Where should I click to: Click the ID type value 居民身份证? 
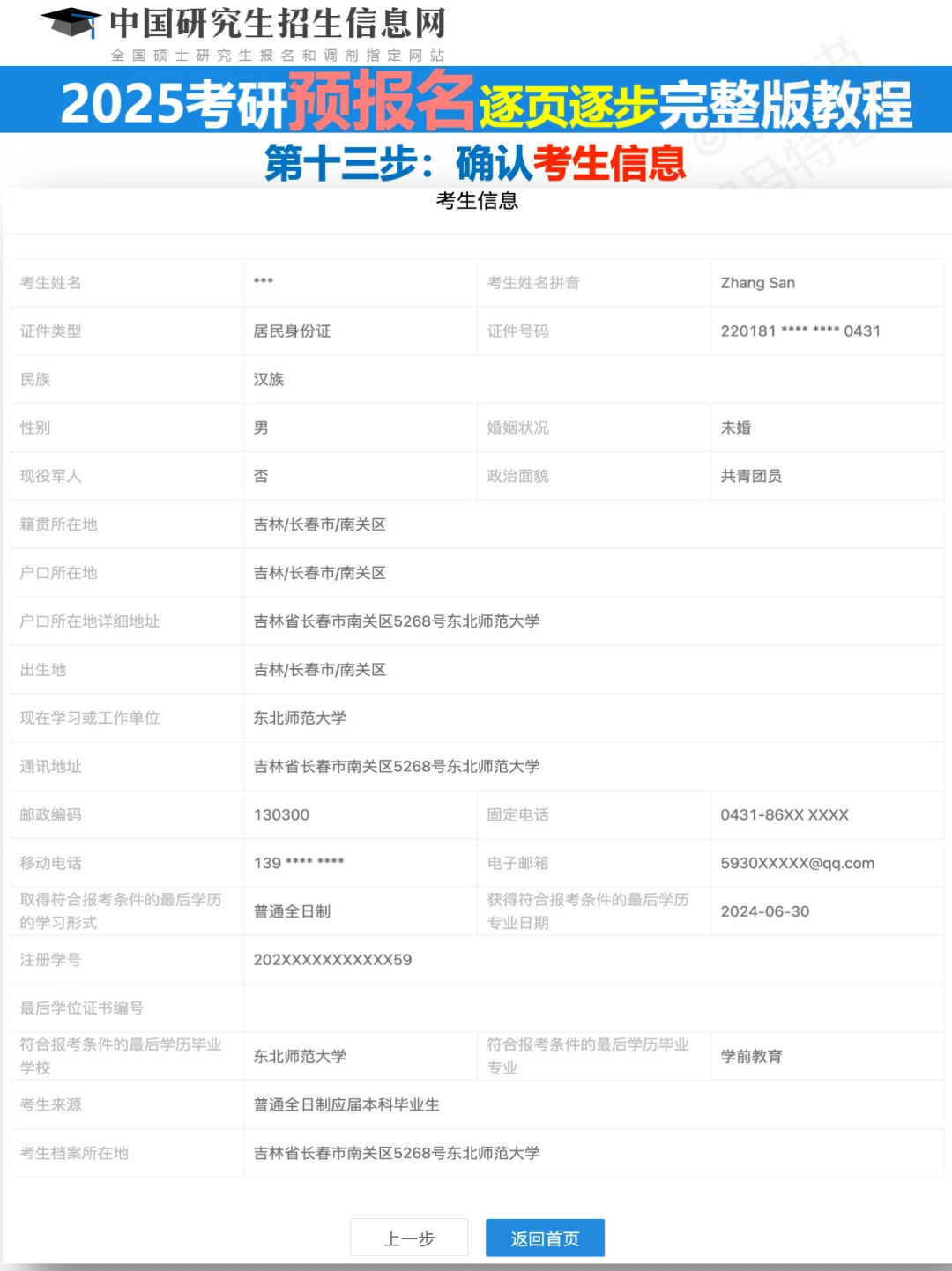coord(292,331)
